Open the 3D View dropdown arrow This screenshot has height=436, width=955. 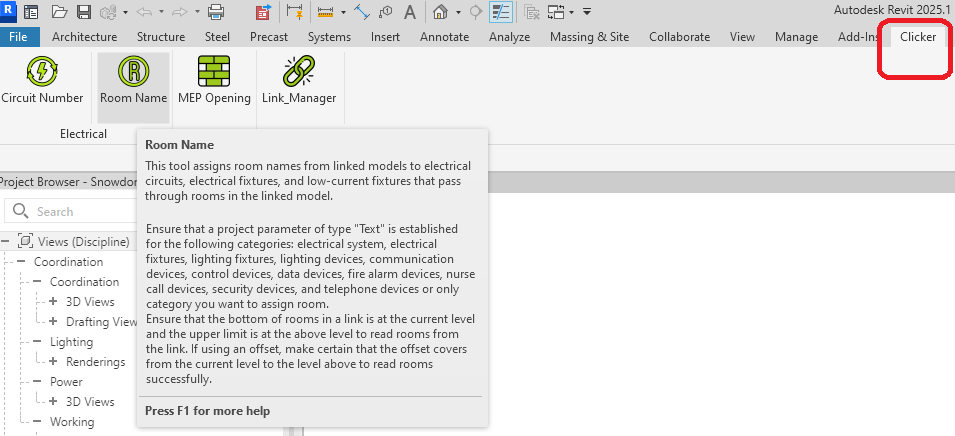click(x=457, y=12)
